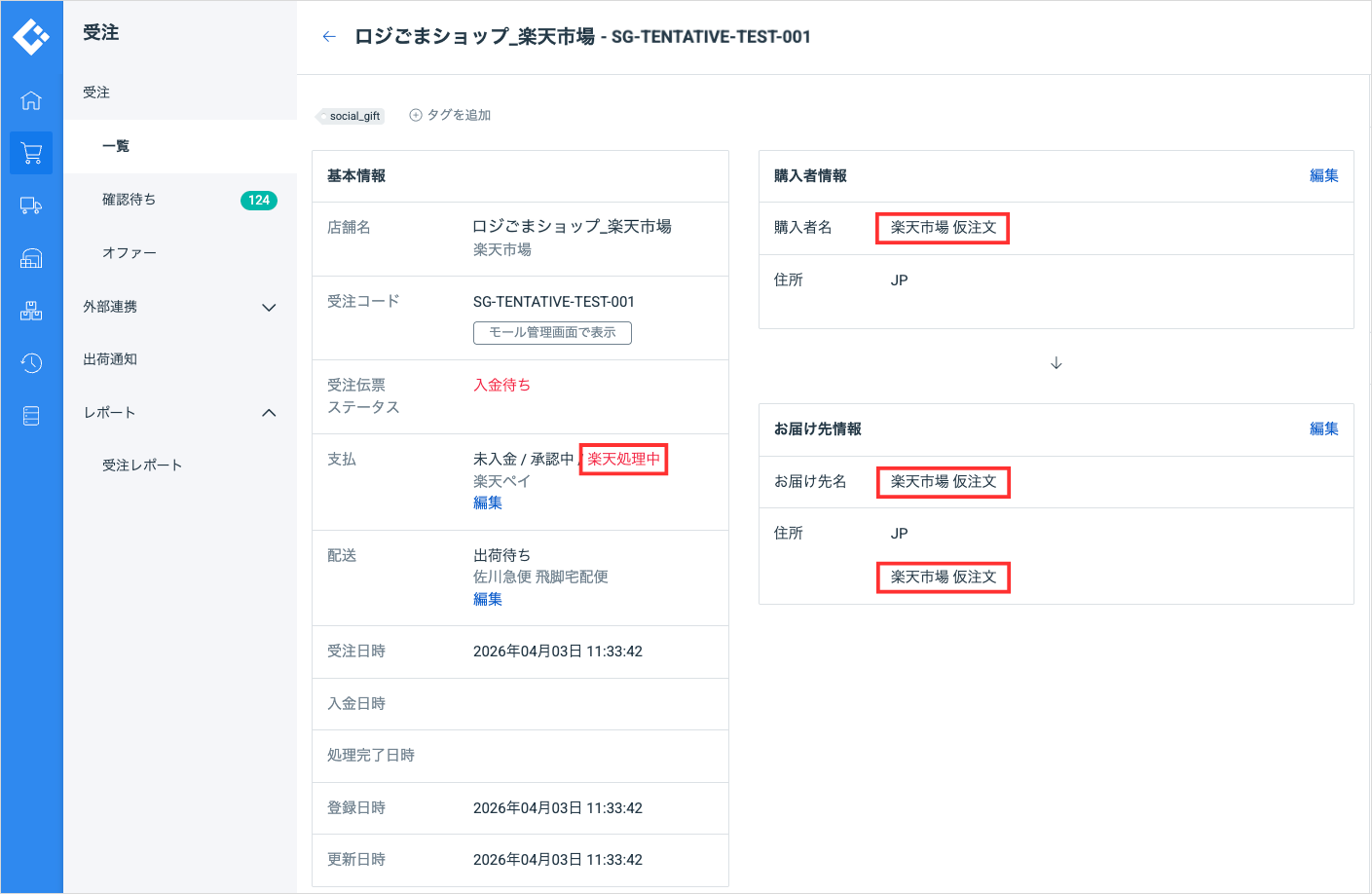Click the stacked boxes inventory icon
The height and width of the screenshot is (894, 1372).
tap(31, 311)
